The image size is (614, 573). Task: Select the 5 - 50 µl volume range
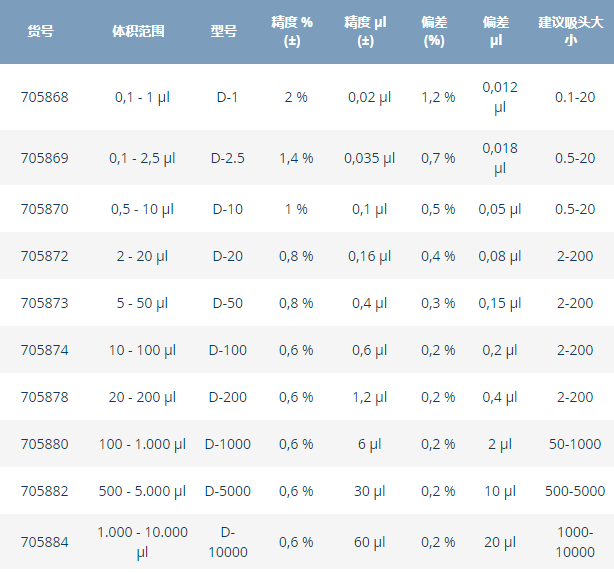142,303
